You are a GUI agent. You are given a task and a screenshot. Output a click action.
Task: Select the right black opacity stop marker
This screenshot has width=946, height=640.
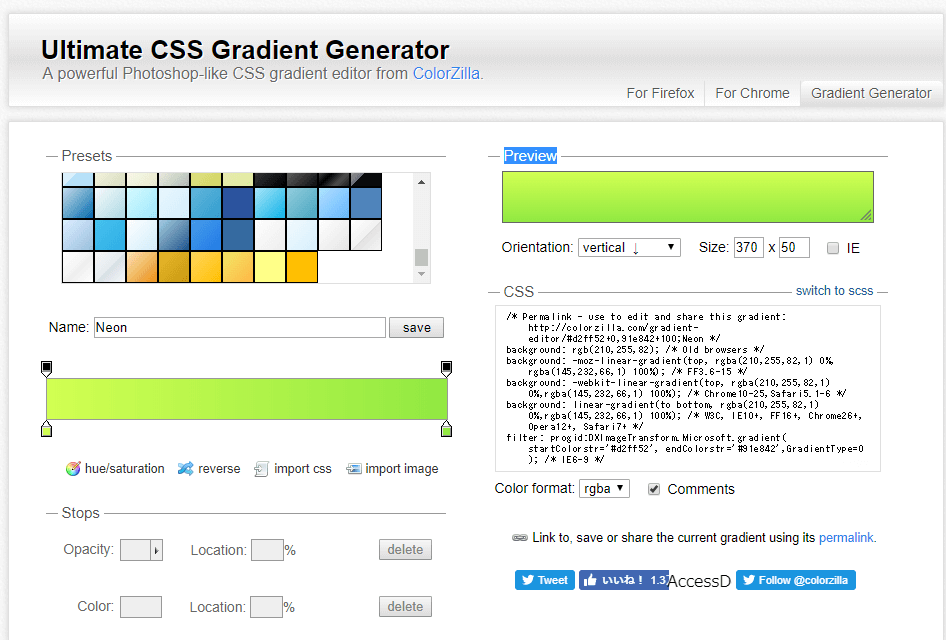pyautogui.click(x=446, y=368)
